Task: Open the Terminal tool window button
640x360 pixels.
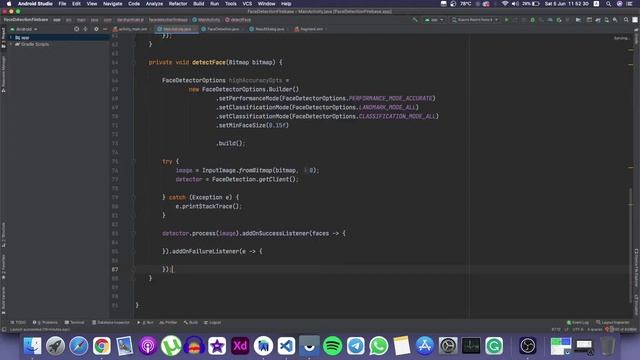Action: click(x=75, y=322)
